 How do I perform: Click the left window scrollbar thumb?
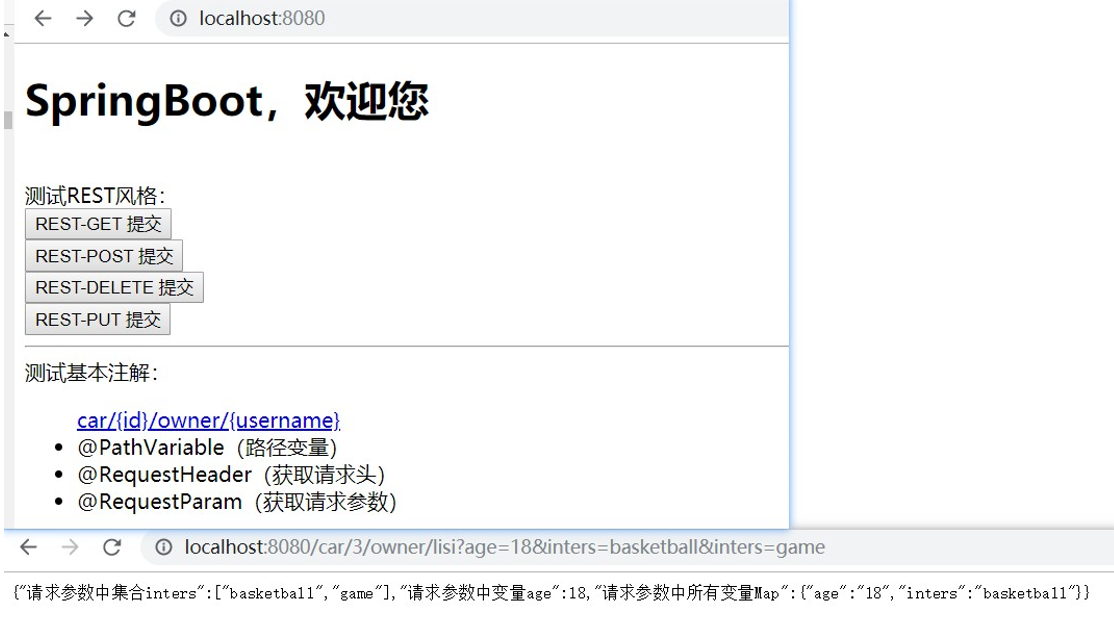[8, 120]
